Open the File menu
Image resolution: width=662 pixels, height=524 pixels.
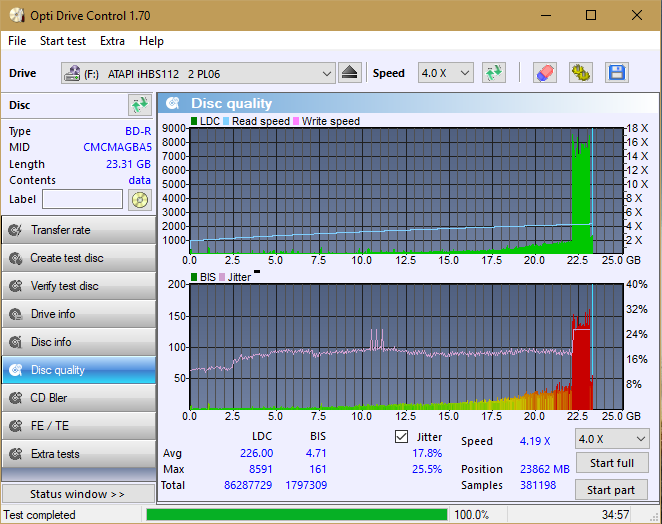pyautogui.click(x=17, y=41)
